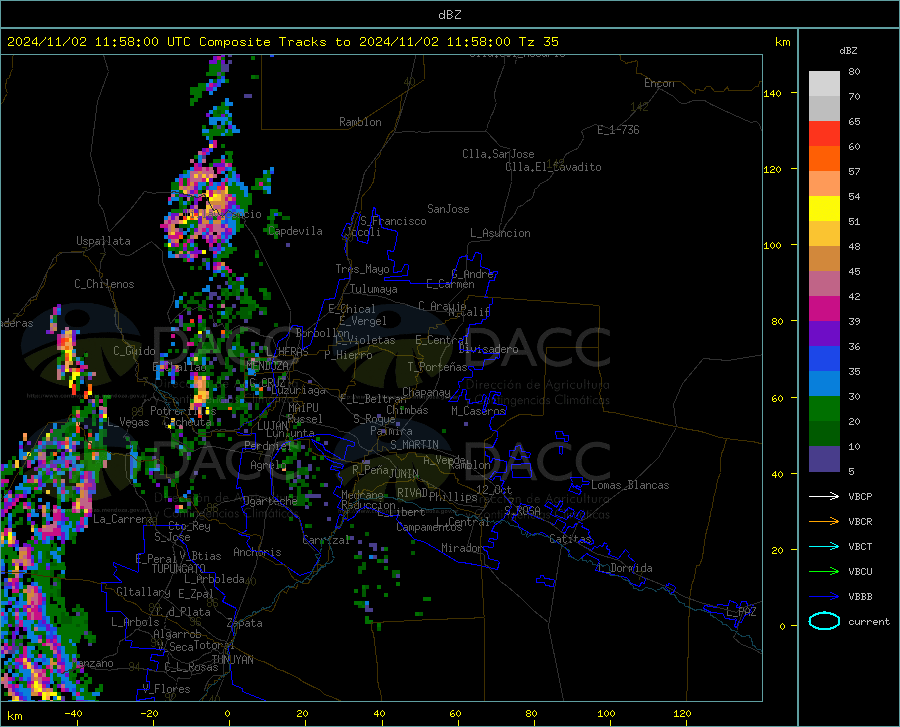Pick the orange 57 dBZ swatch

tap(824, 159)
